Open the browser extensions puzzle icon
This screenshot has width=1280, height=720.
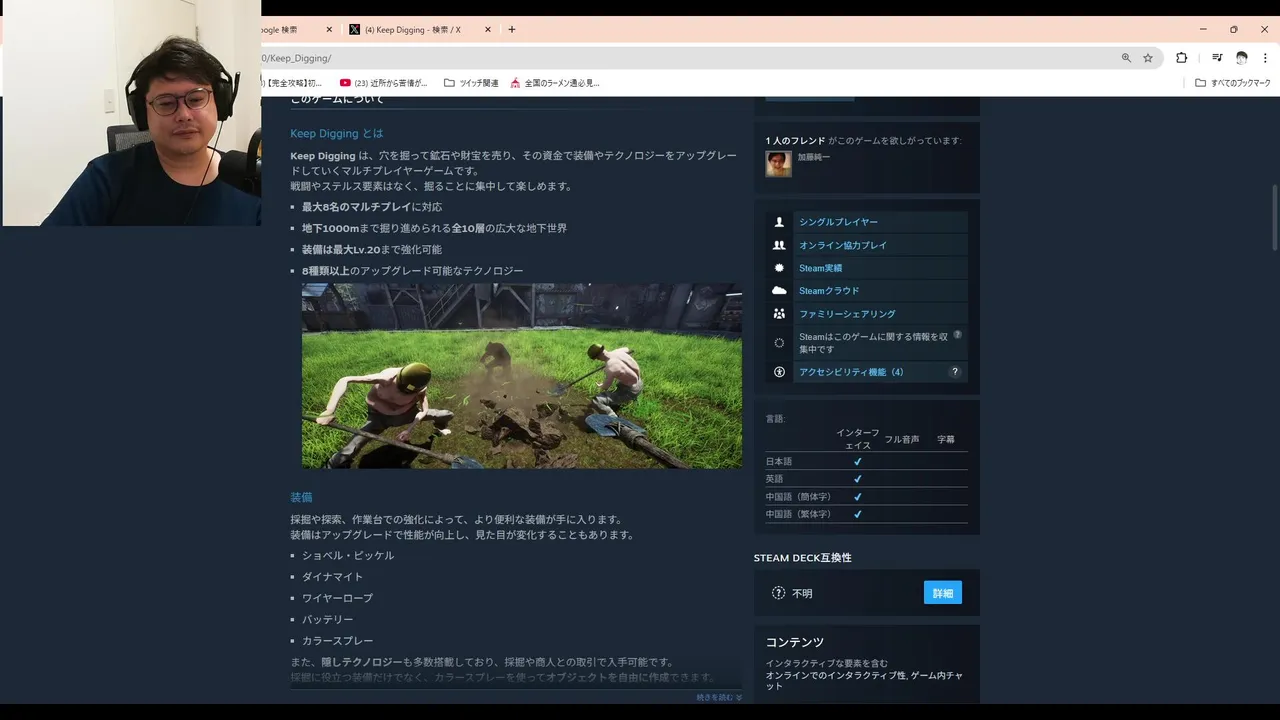coord(1181,58)
